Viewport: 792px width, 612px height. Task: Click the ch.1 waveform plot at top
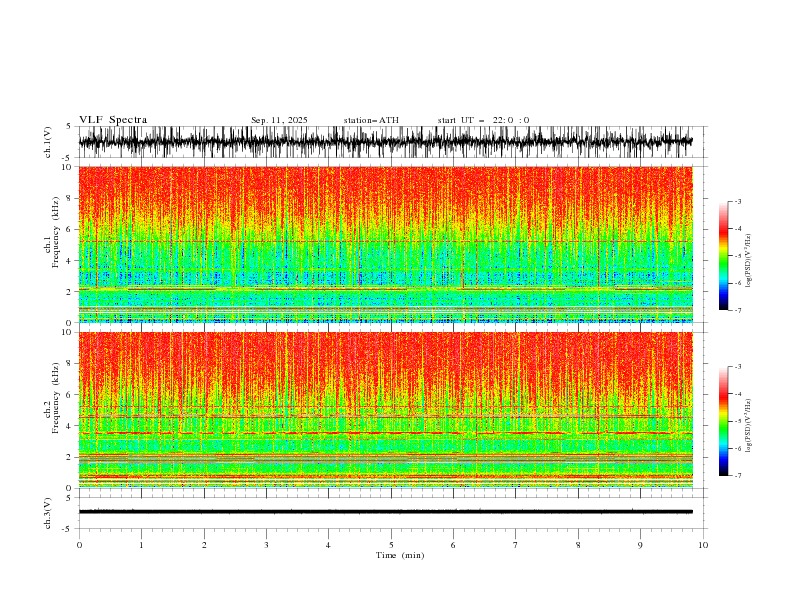click(385, 142)
